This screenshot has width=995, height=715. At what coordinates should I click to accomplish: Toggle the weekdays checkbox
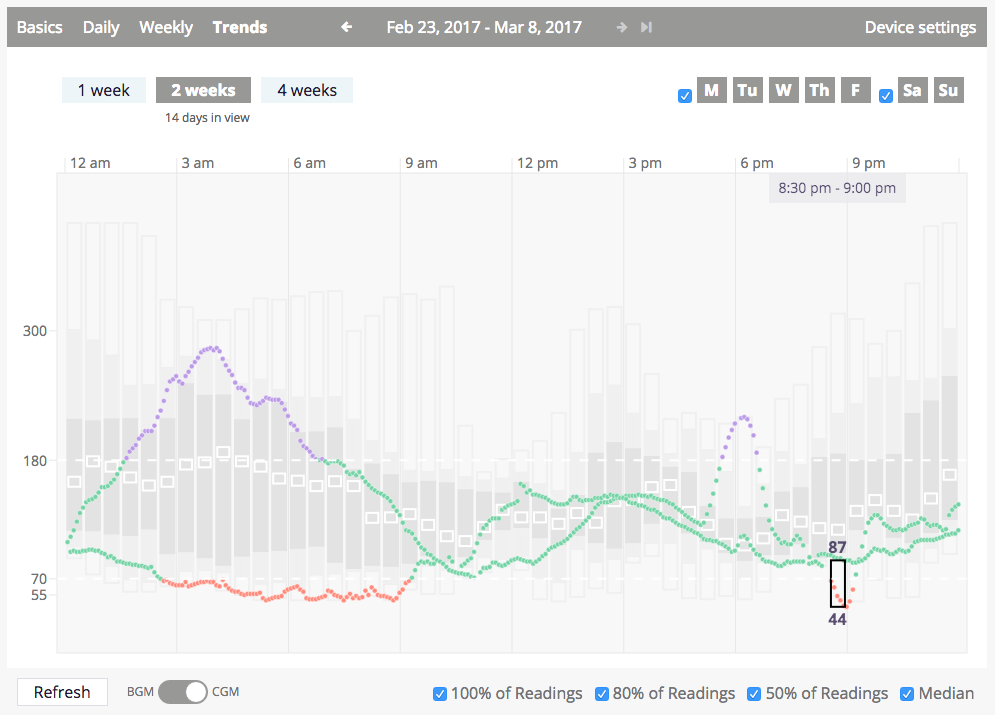tap(685, 96)
